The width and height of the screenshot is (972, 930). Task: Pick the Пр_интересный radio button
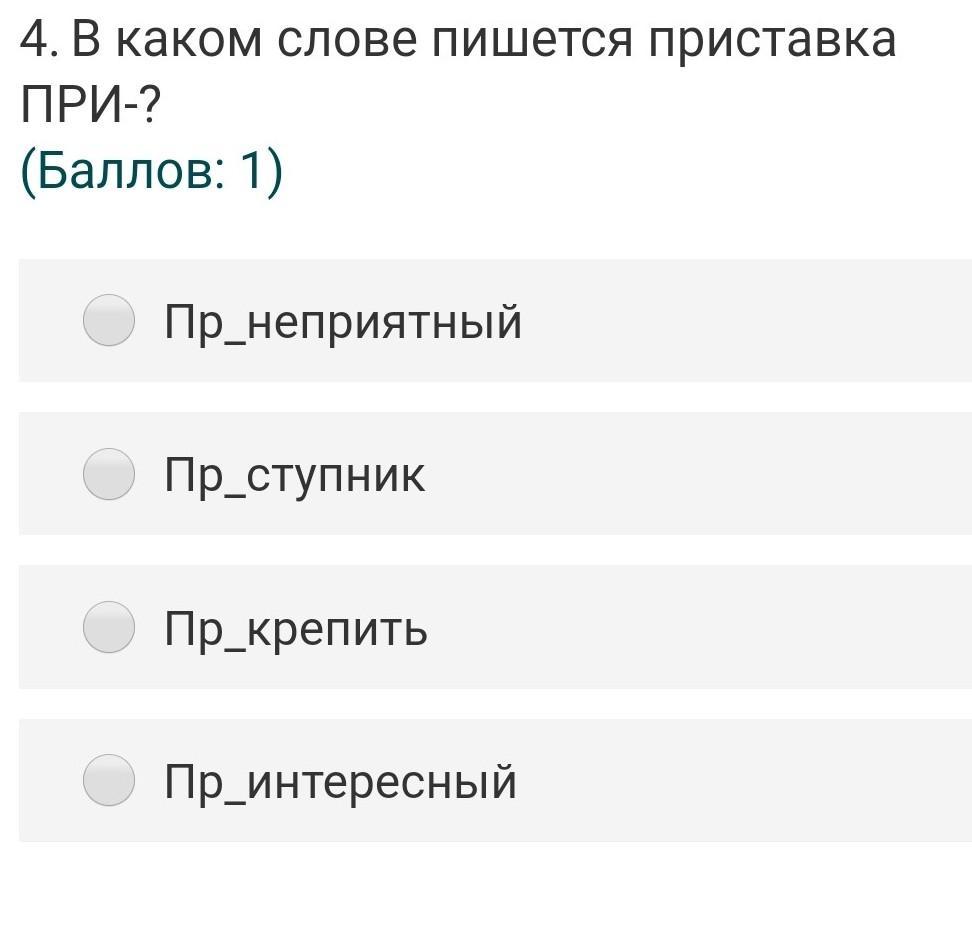[108, 780]
